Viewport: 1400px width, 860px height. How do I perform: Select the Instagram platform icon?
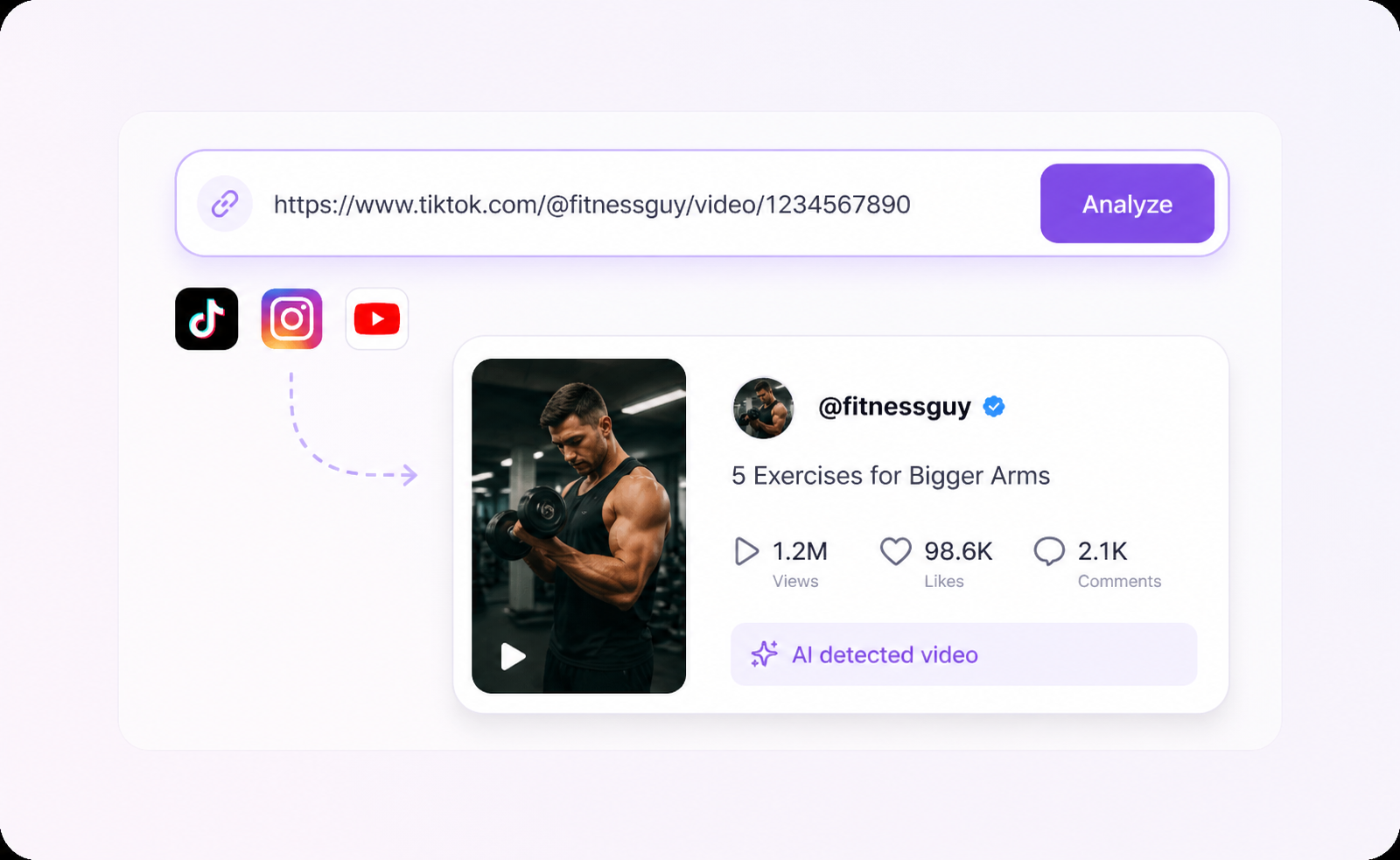(291, 318)
